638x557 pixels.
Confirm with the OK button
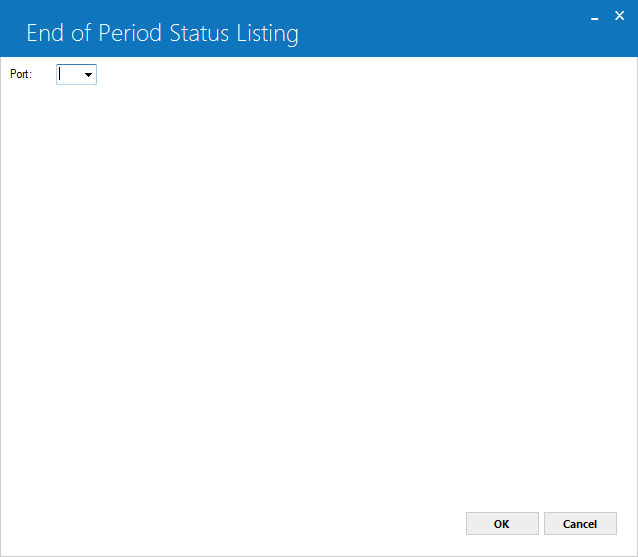502,523
